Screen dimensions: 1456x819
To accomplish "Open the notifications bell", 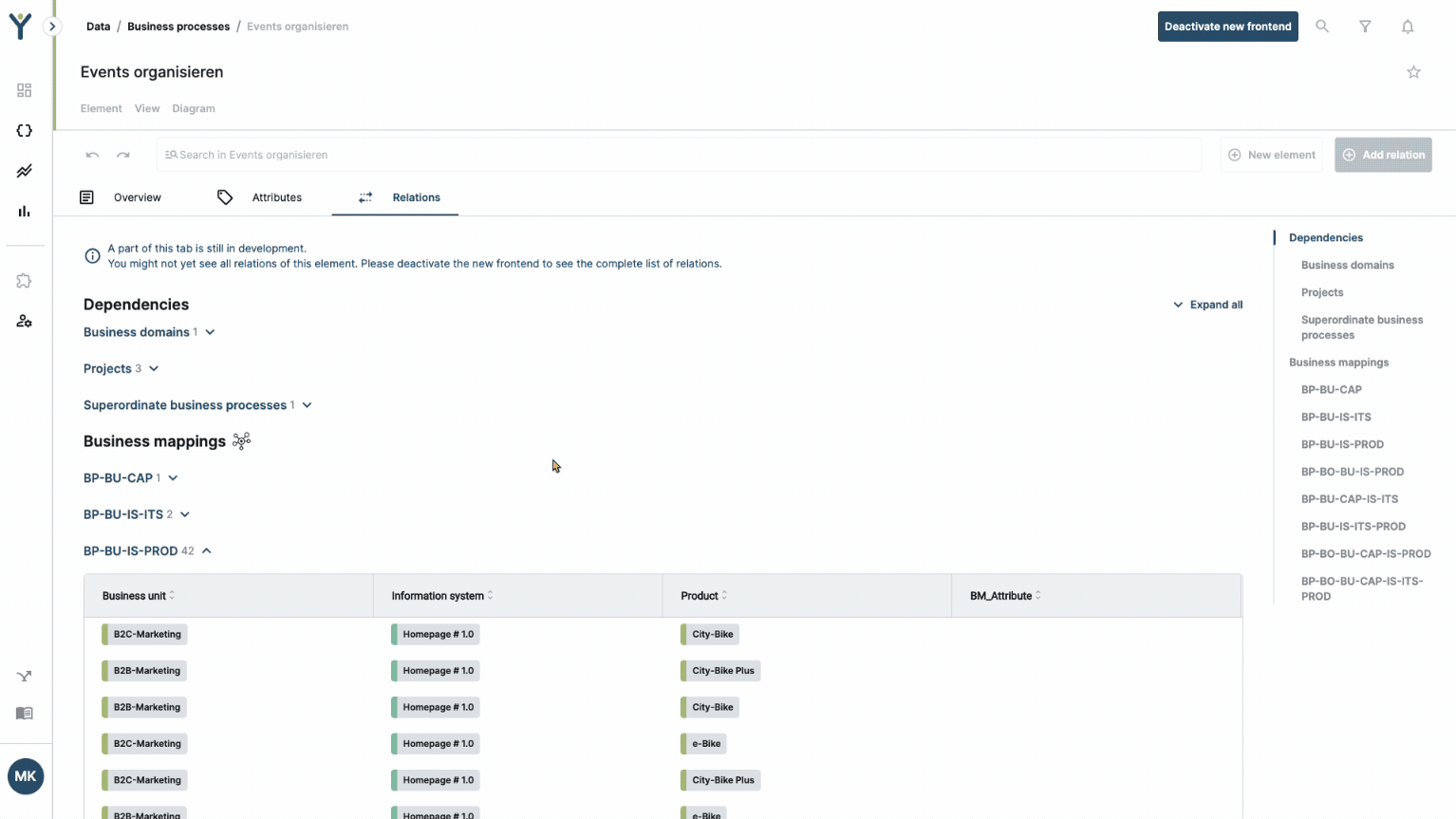I will click(x=1408, y=27).
